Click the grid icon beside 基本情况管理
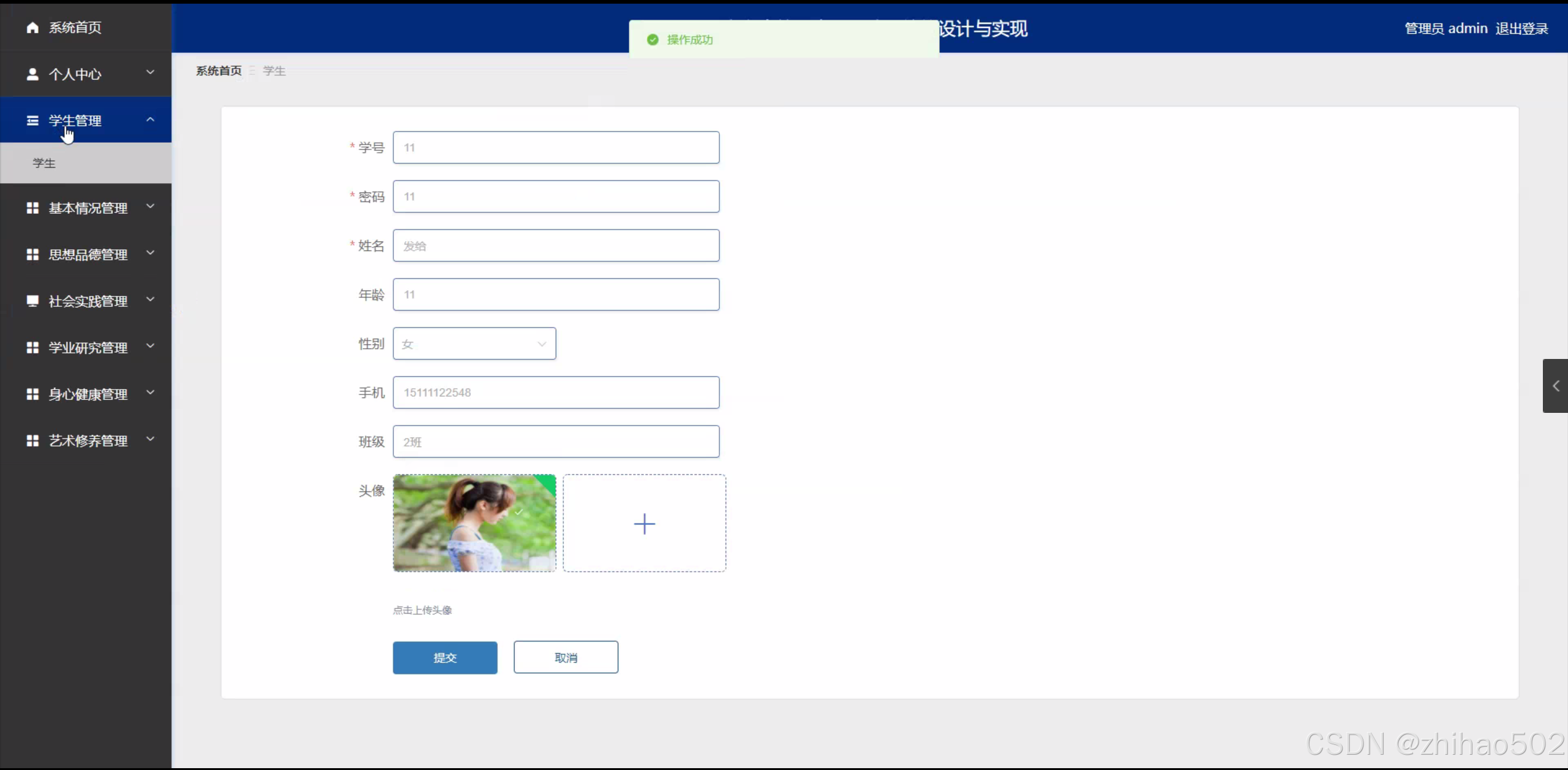This screenshot has height=770, width=1568. click(x=32, y=208)
